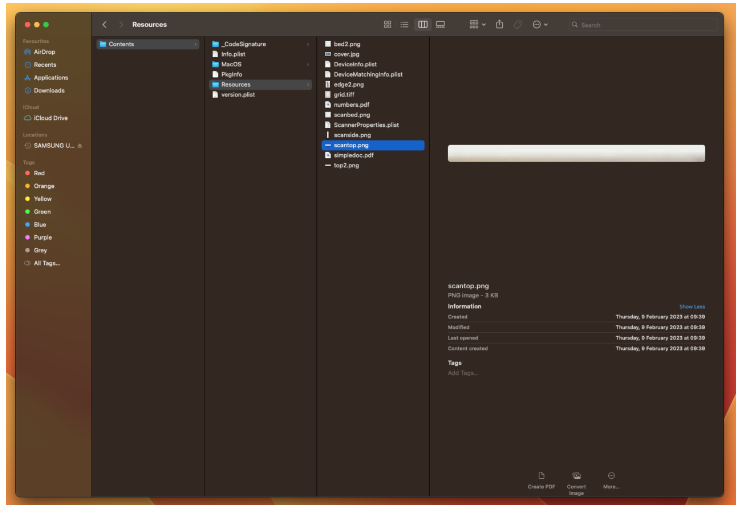This screenshot has width=743, height=512.
Task: Click into the Search field
Action: pyautogui.click(x=643, y=25)
